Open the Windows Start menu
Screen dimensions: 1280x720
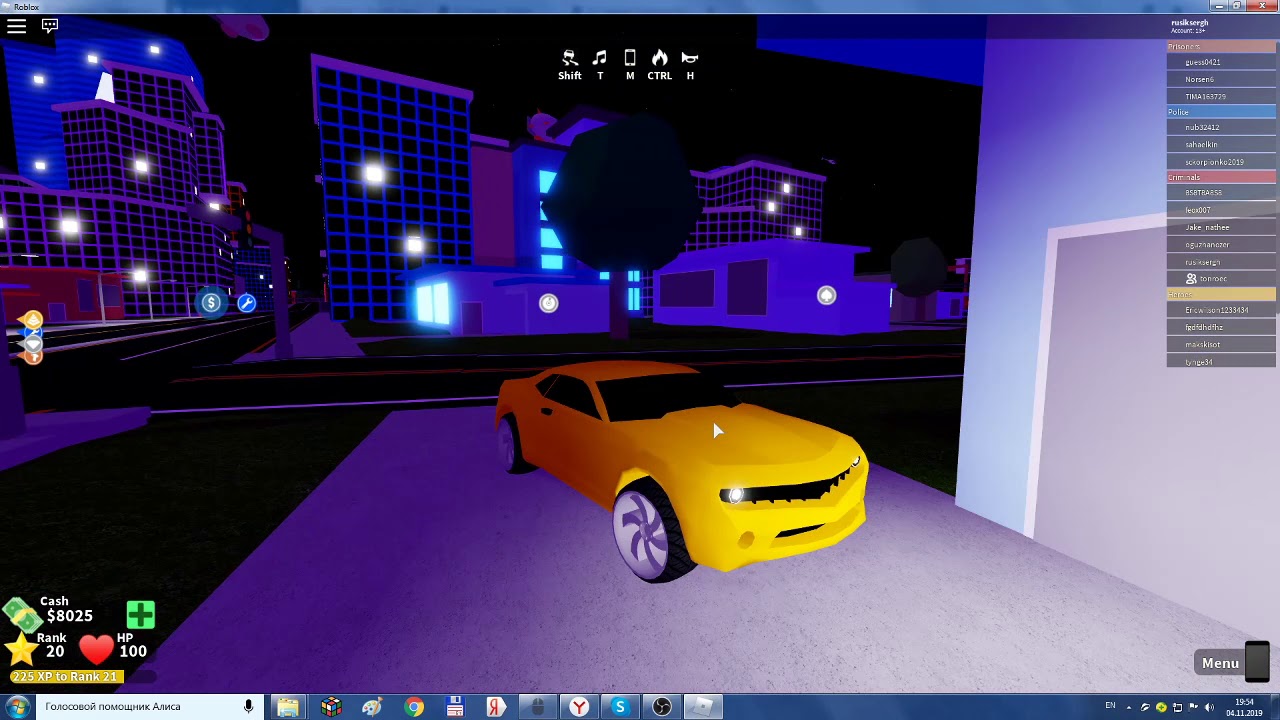(x=17, y=707)
